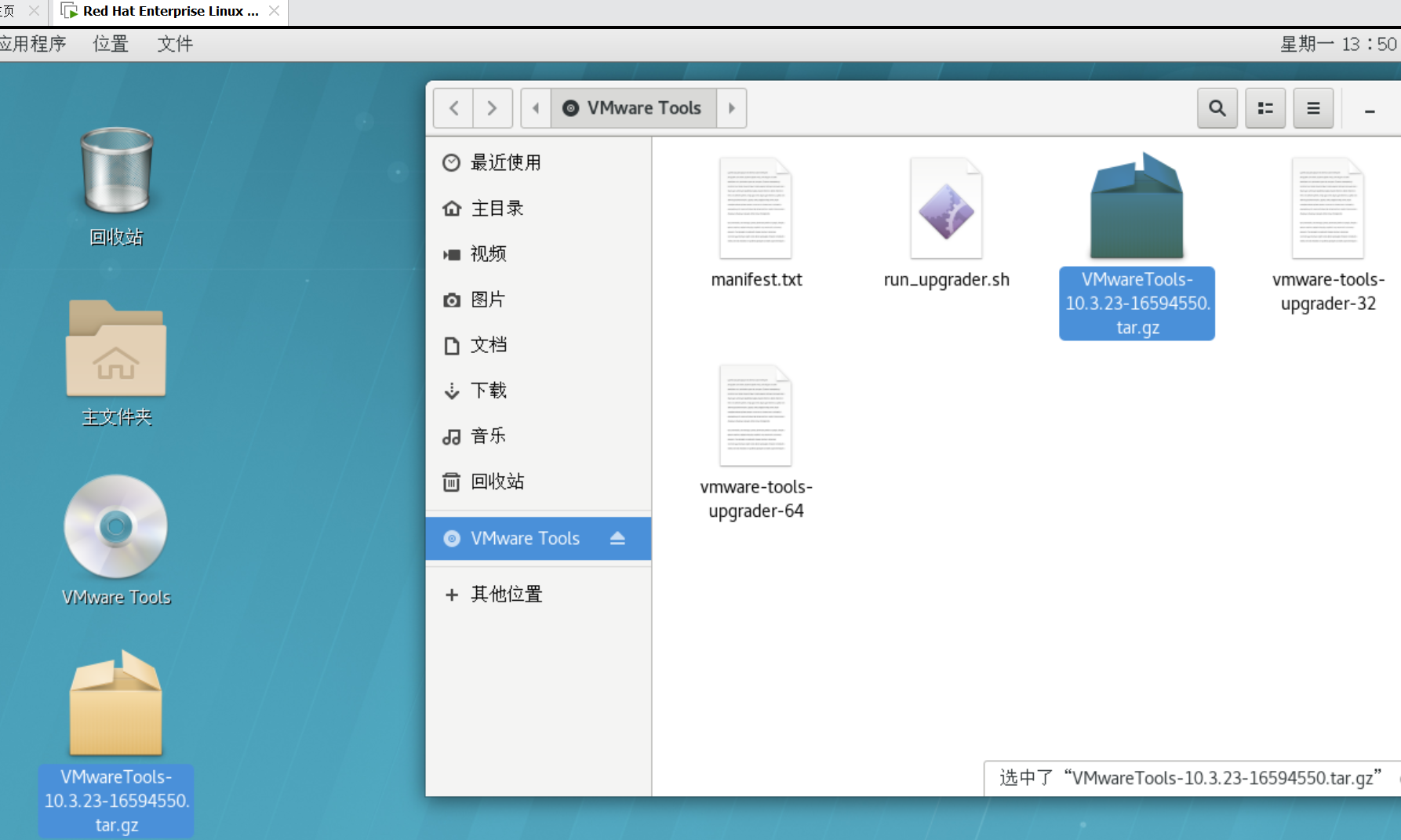Click the disc icon beside sidebar VMware Tools
Image resolution: width=1401 pixels, height=840 pixels.
[x=451, y=538]
